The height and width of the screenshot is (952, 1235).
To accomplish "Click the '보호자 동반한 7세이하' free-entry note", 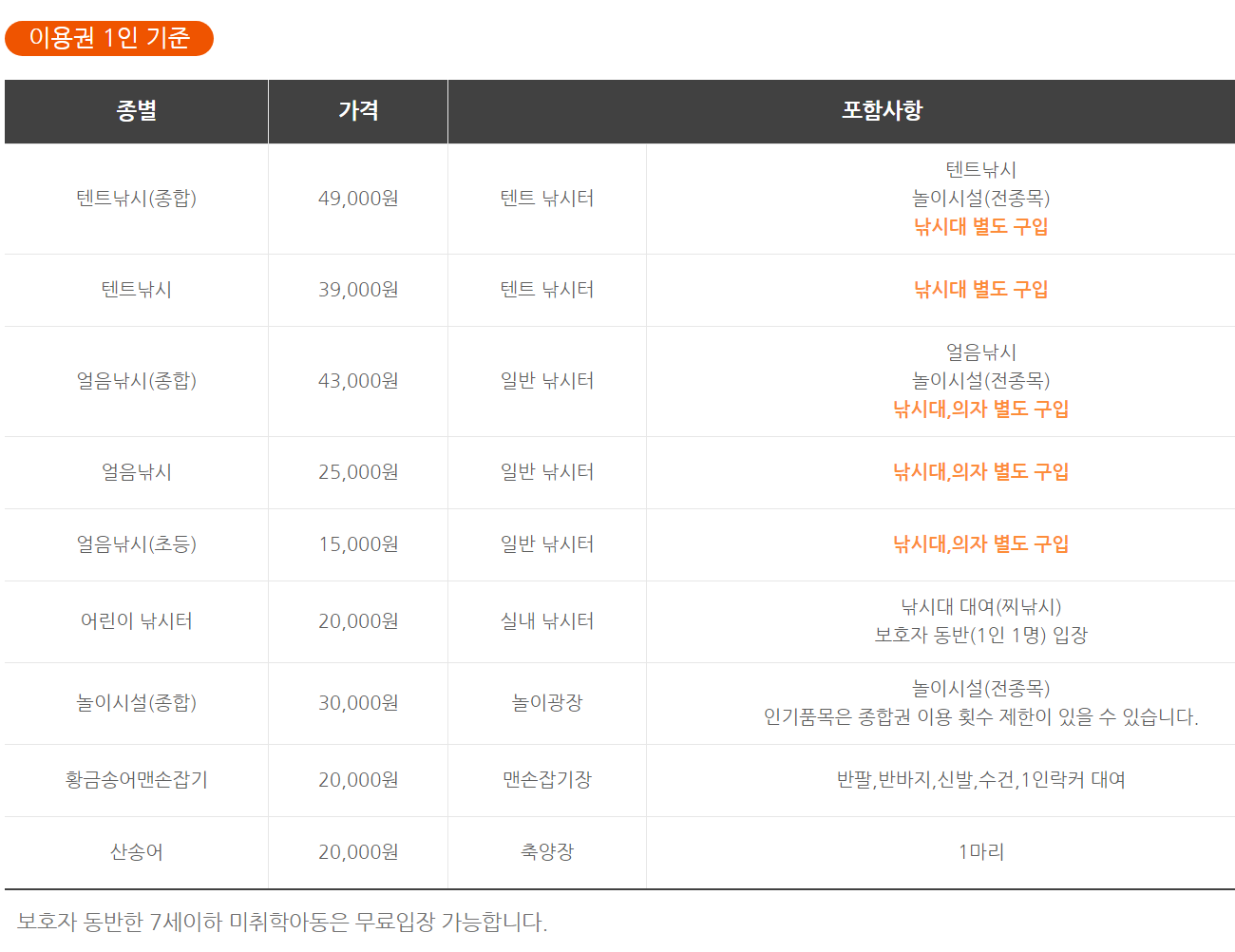I will [x=282, y=922].
